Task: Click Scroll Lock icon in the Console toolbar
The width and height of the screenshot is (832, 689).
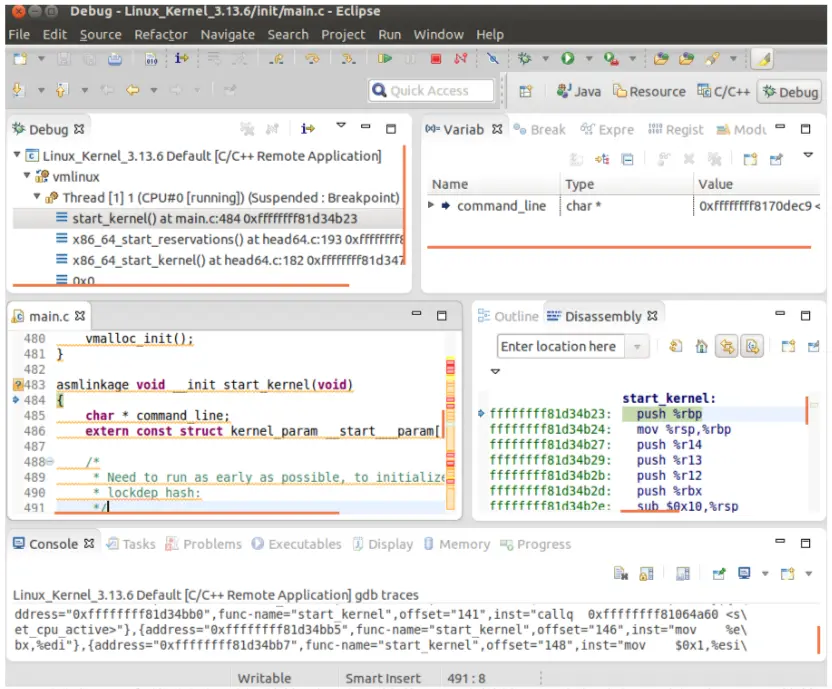Action: [646, 573]
